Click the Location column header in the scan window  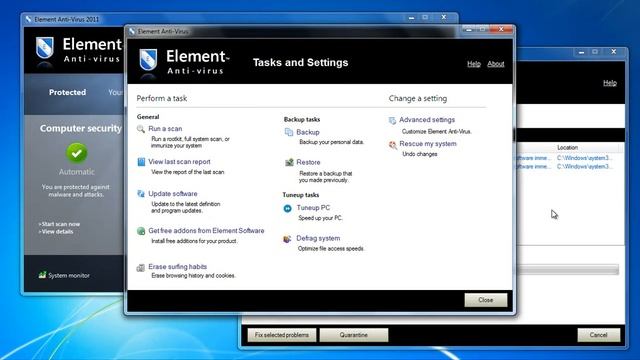[x=567, y=147]
